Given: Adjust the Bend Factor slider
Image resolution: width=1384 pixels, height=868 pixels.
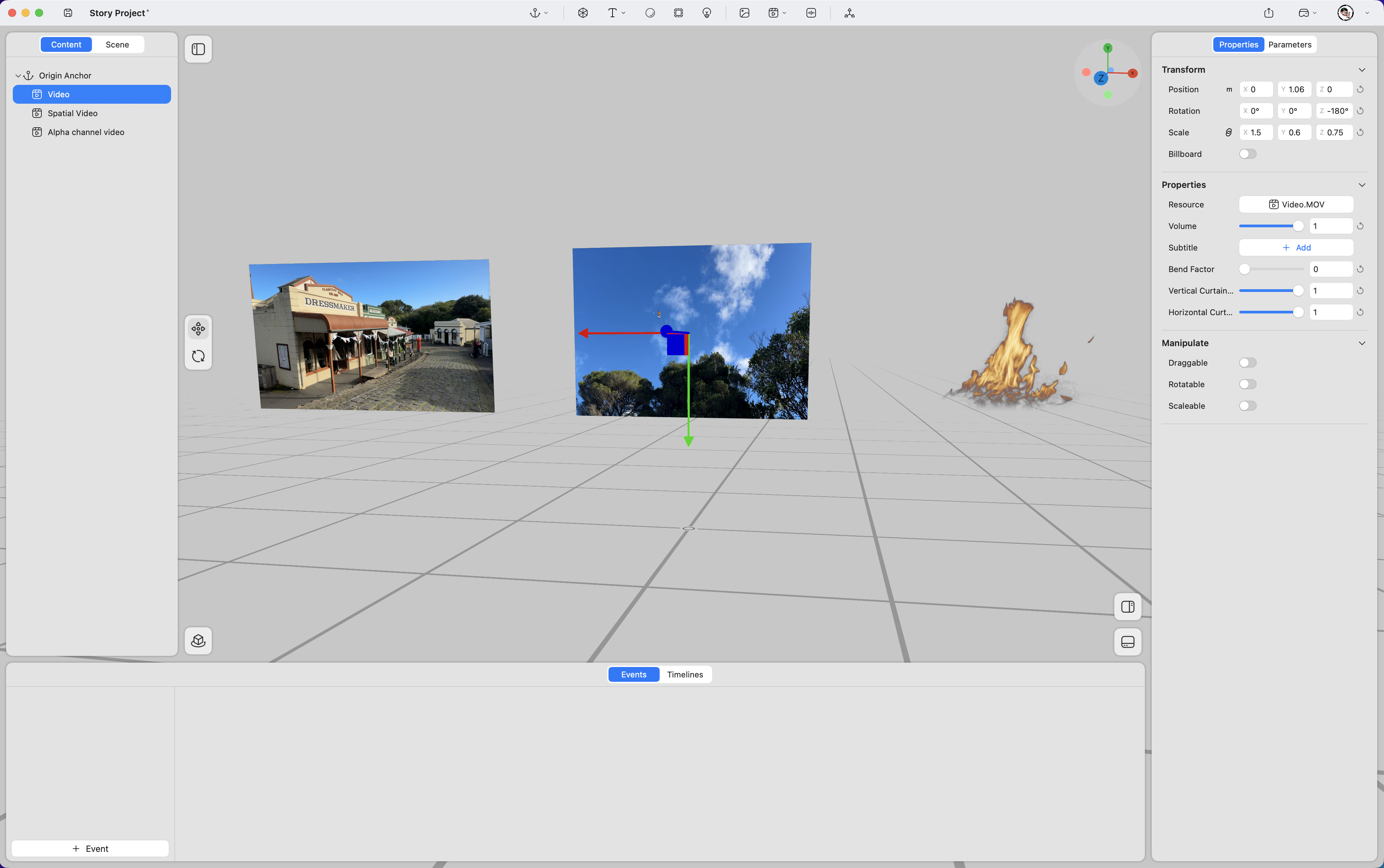Looking at the screenshot, I should [1271, 269].
